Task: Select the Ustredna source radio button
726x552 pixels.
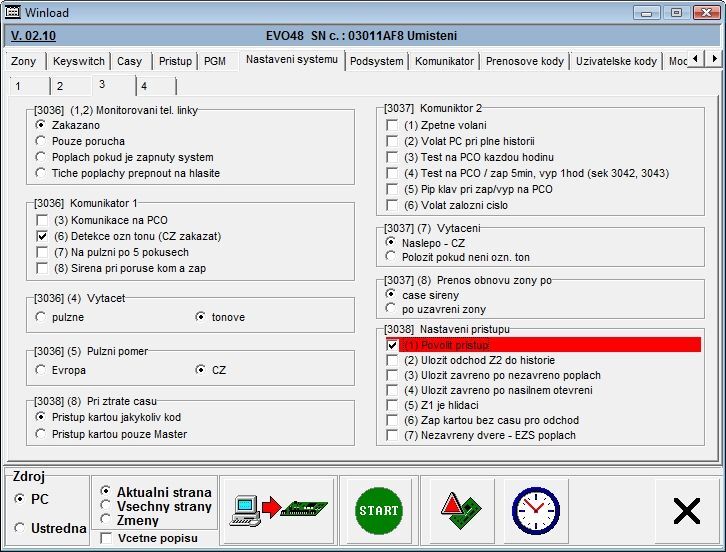Action: tap(20, 528)
